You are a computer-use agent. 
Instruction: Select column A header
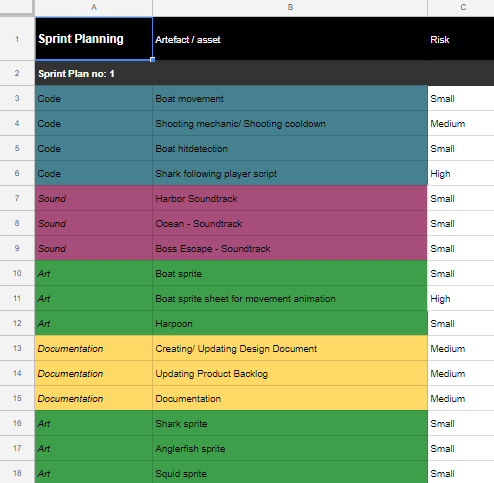[x=94, y=7]
